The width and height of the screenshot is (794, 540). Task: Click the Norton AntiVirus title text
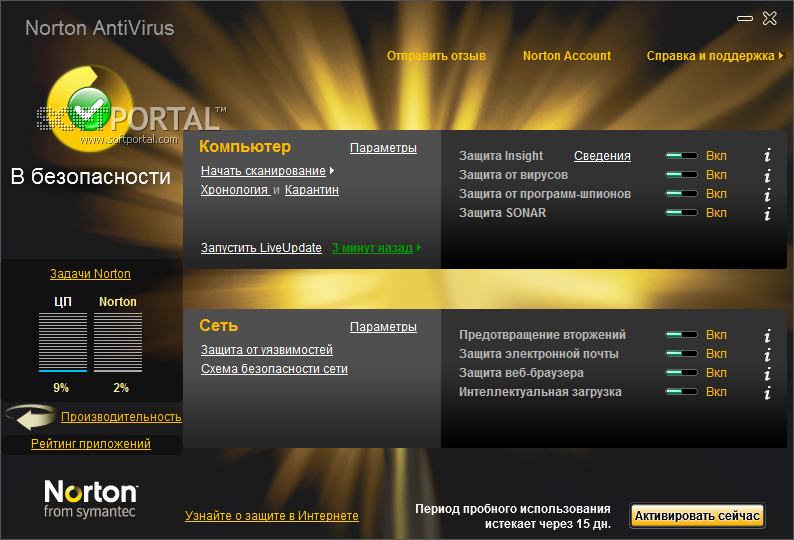click(x=100, y=28)
